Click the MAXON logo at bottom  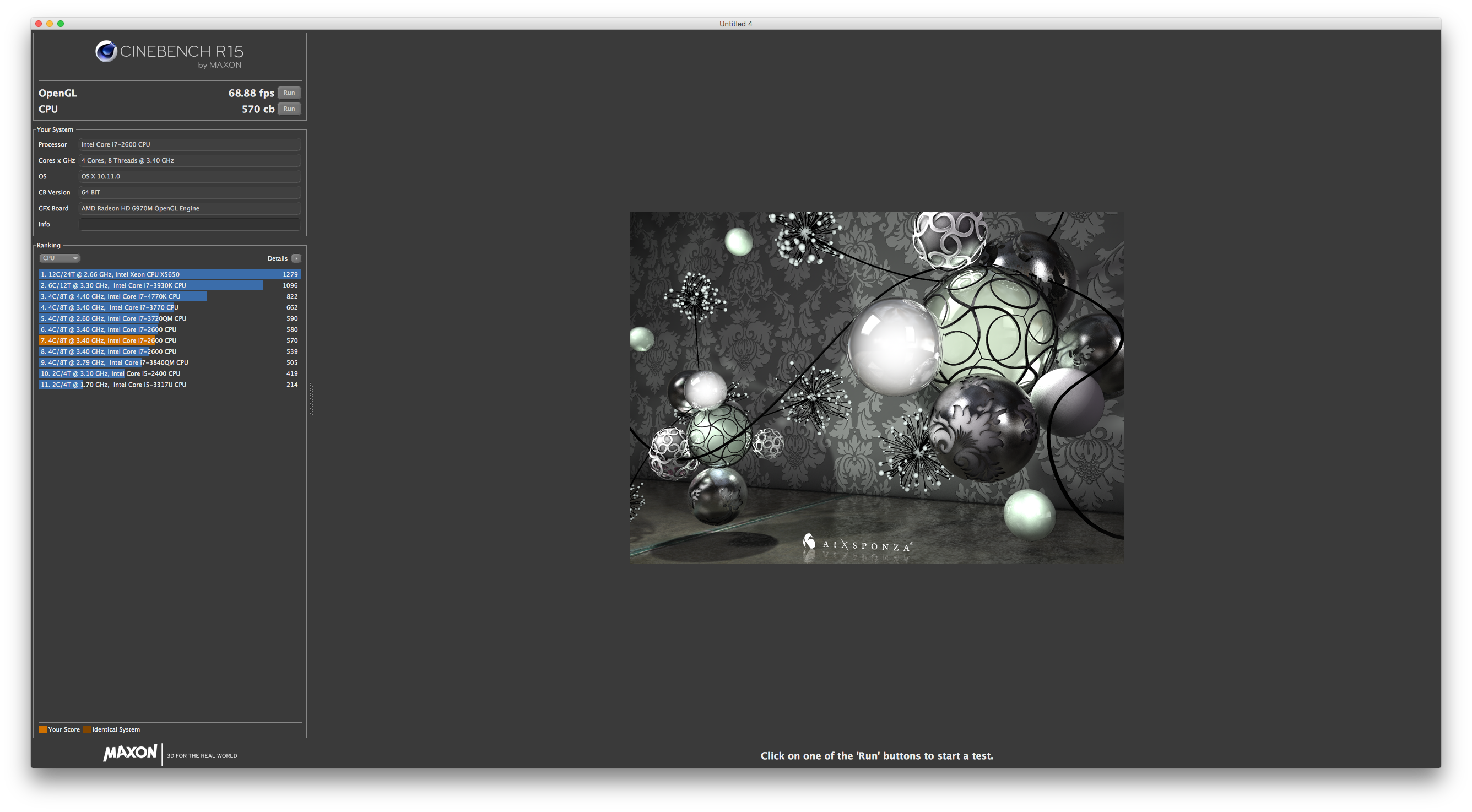point(130,753)
